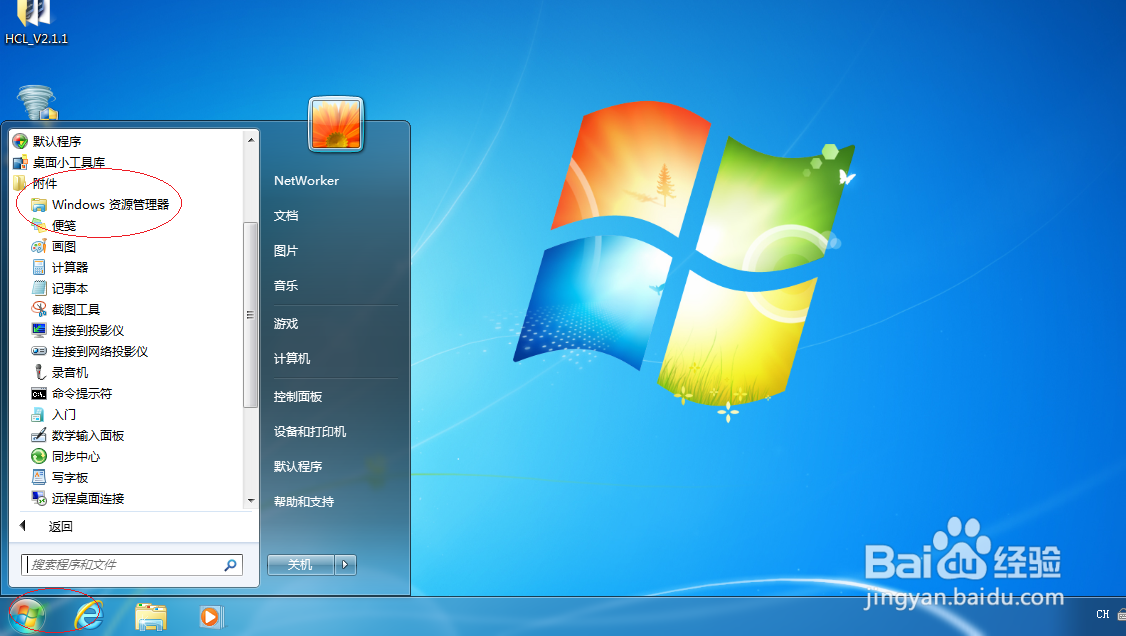Click the programs list scroll-down arrow

(x=251, y=500)
